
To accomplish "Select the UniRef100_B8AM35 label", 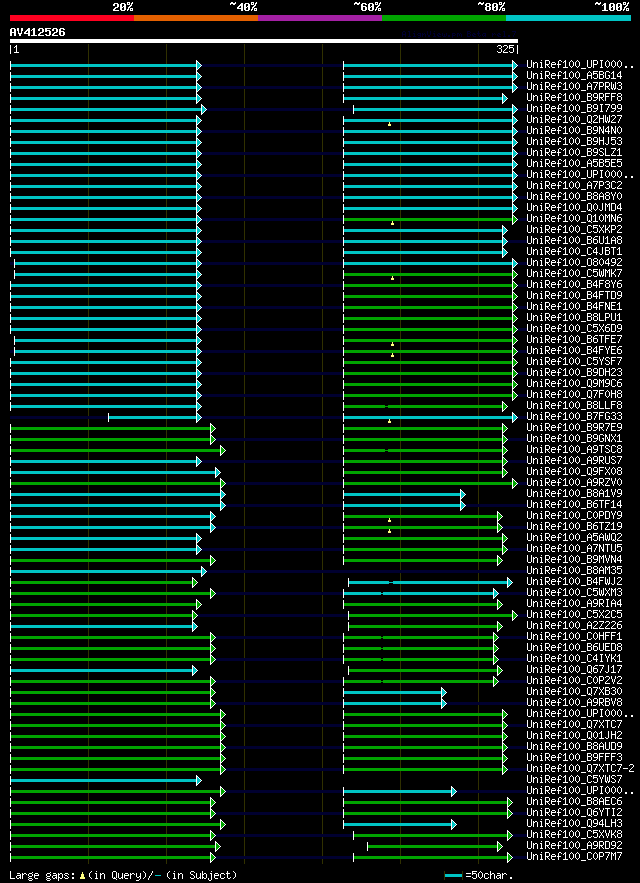I will coord(574,571).
